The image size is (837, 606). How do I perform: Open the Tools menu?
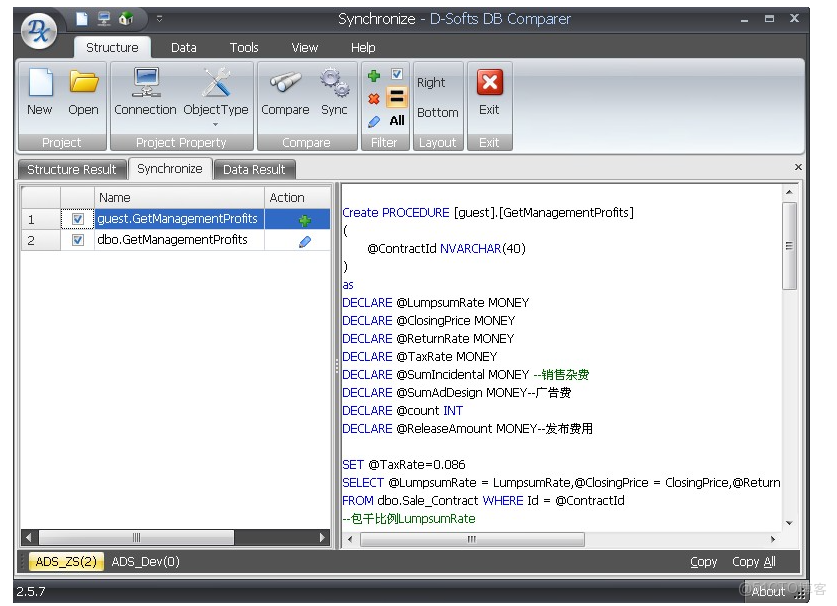pos(244,47)
